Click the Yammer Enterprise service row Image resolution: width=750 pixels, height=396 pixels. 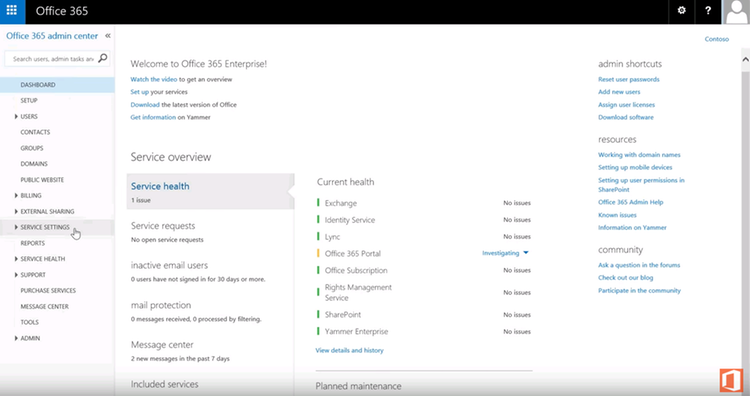[x=424, y=331]
